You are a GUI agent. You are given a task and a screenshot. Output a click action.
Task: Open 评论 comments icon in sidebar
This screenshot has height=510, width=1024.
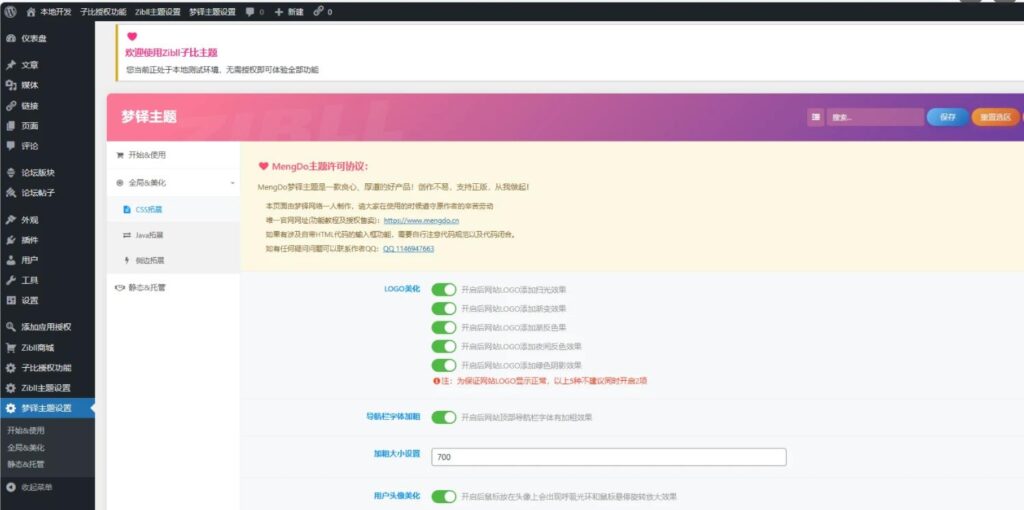click(x=10, y=146)
